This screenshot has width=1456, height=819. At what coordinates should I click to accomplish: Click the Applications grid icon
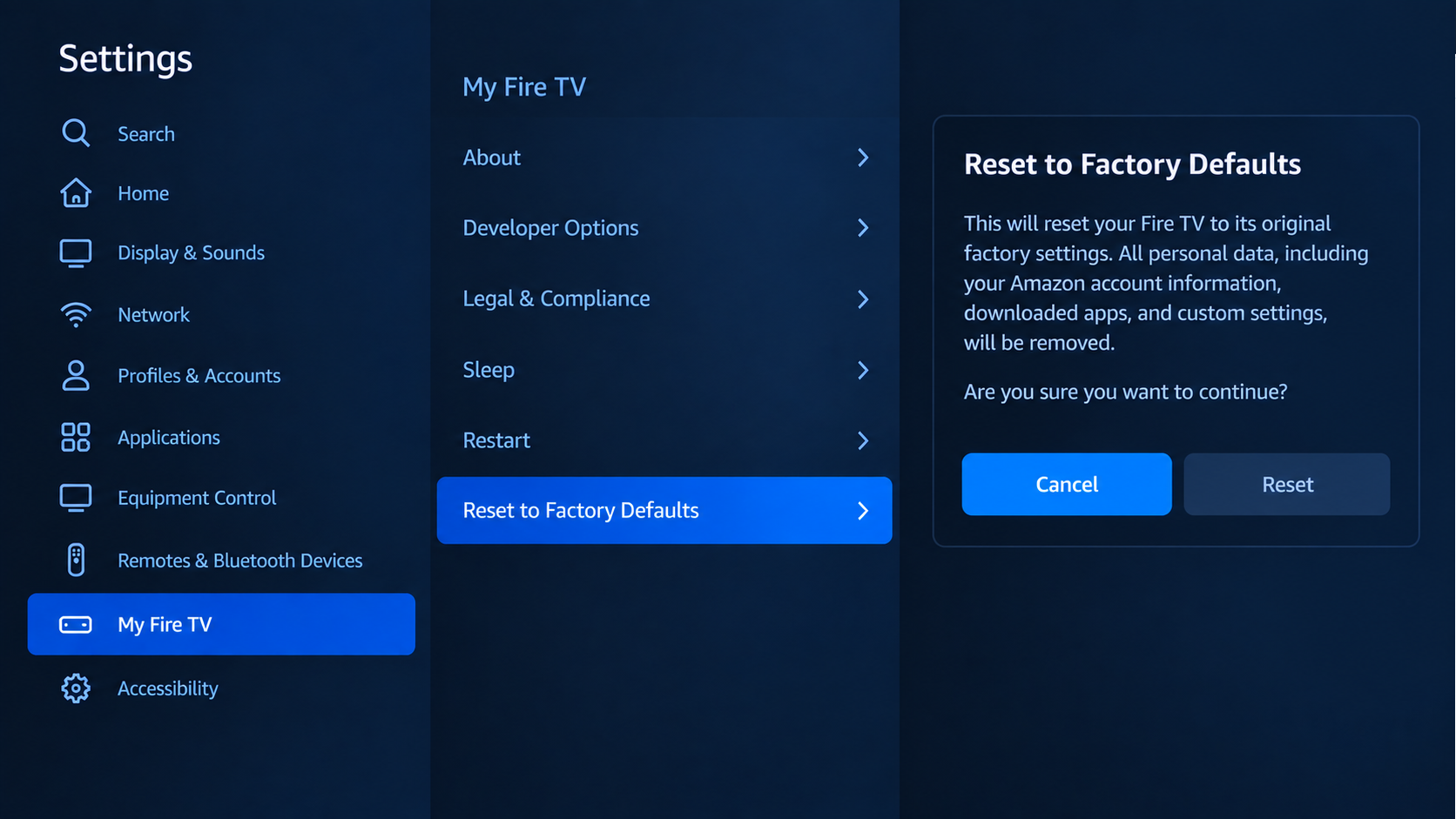click(76, 437)
